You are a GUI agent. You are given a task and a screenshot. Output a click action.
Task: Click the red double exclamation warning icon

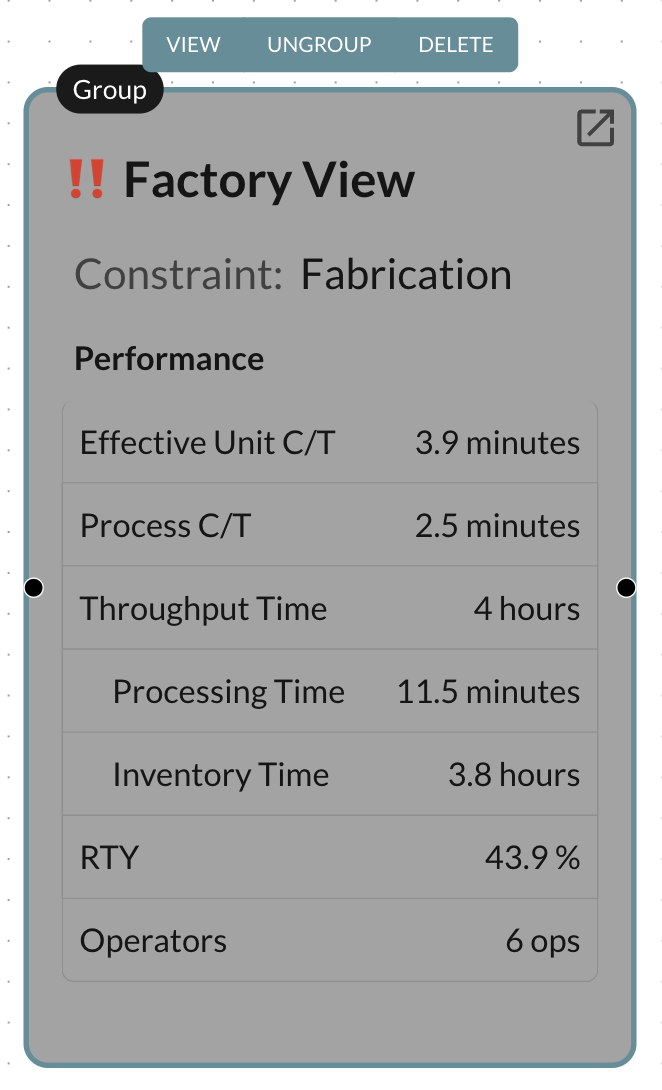86,180
